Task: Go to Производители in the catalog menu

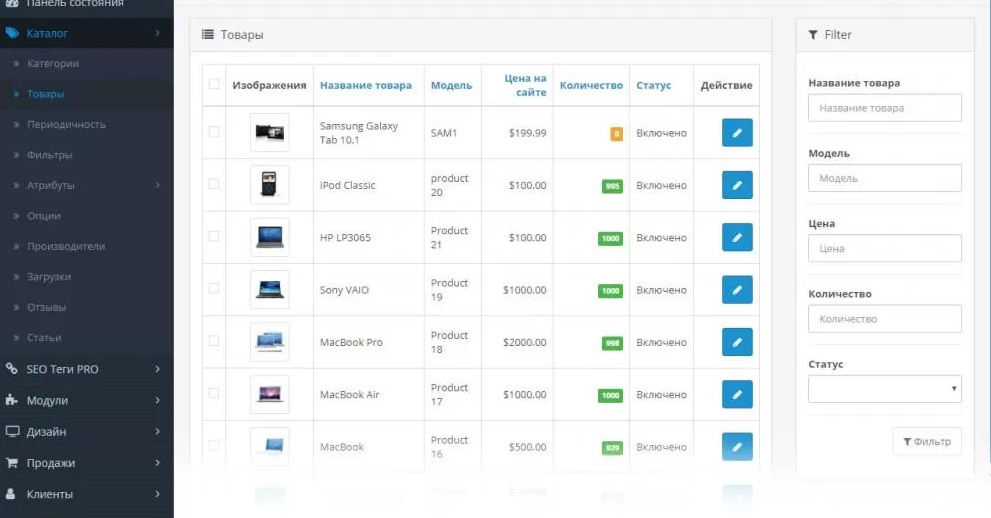Action: (66, 246)
